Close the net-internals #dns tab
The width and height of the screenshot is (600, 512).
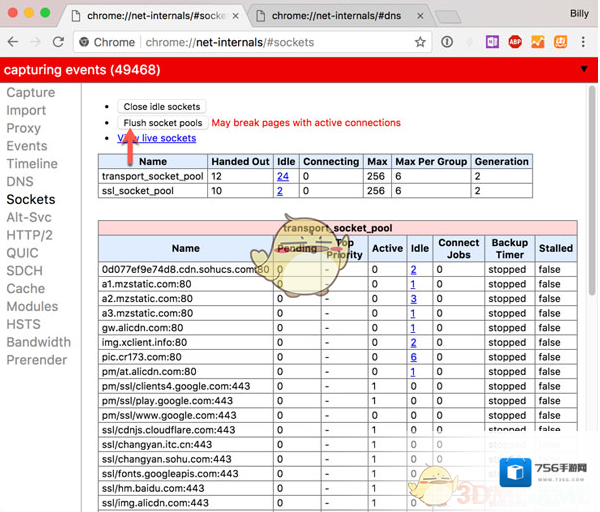coord(419,15)
